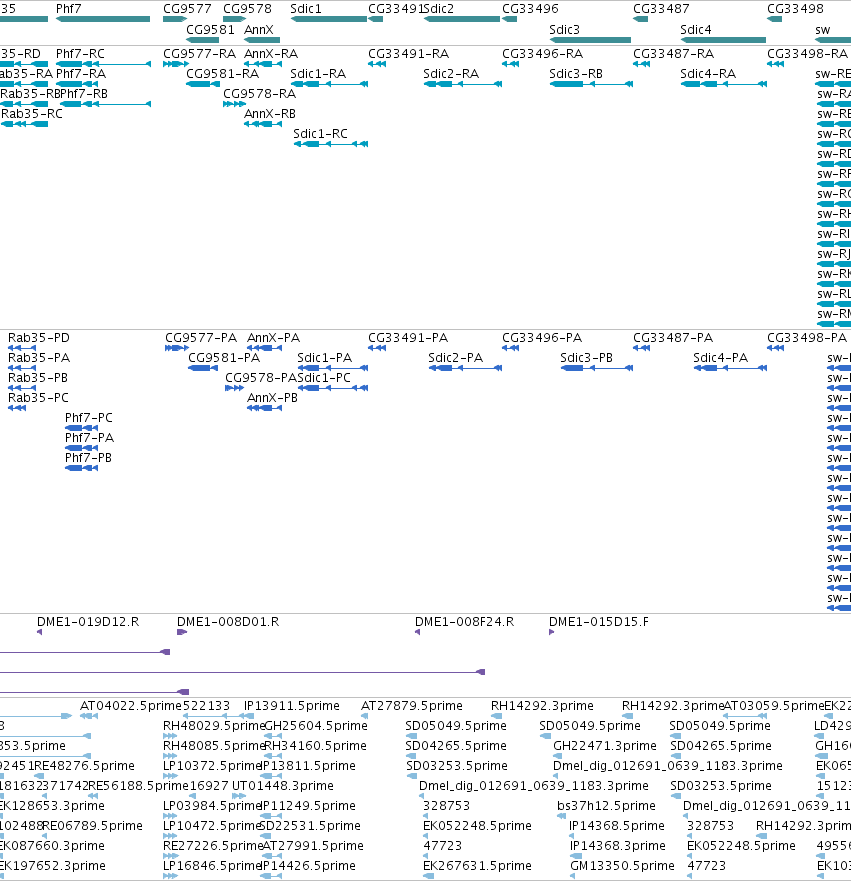
Task: Click the Rab35-RC transcript label
Action: pyautogui.click(x=31, y=114)
